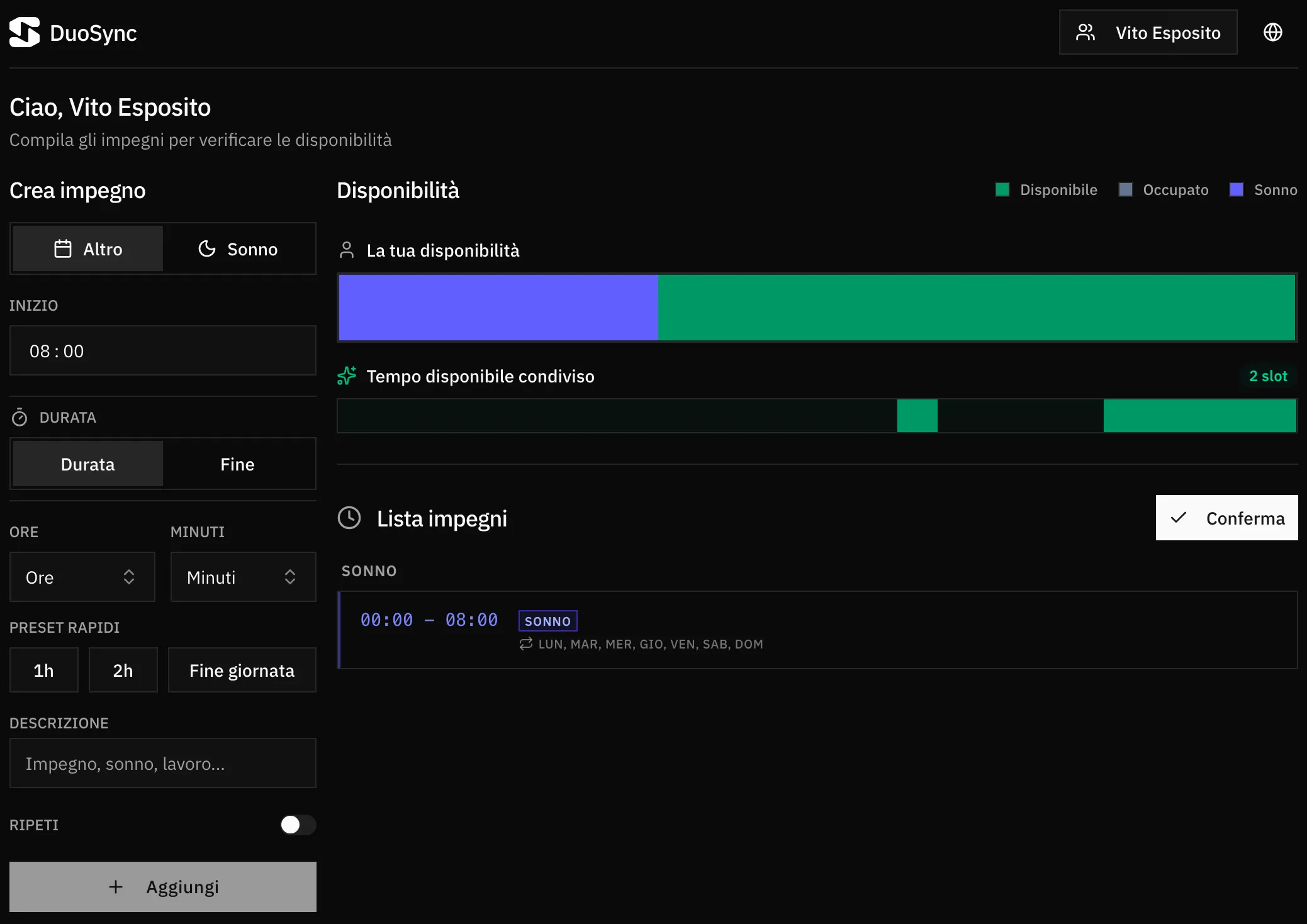Click the repeat arrows icon under the SONNO entry
This screenshot has width=1307, height=924.
[525, 644]
